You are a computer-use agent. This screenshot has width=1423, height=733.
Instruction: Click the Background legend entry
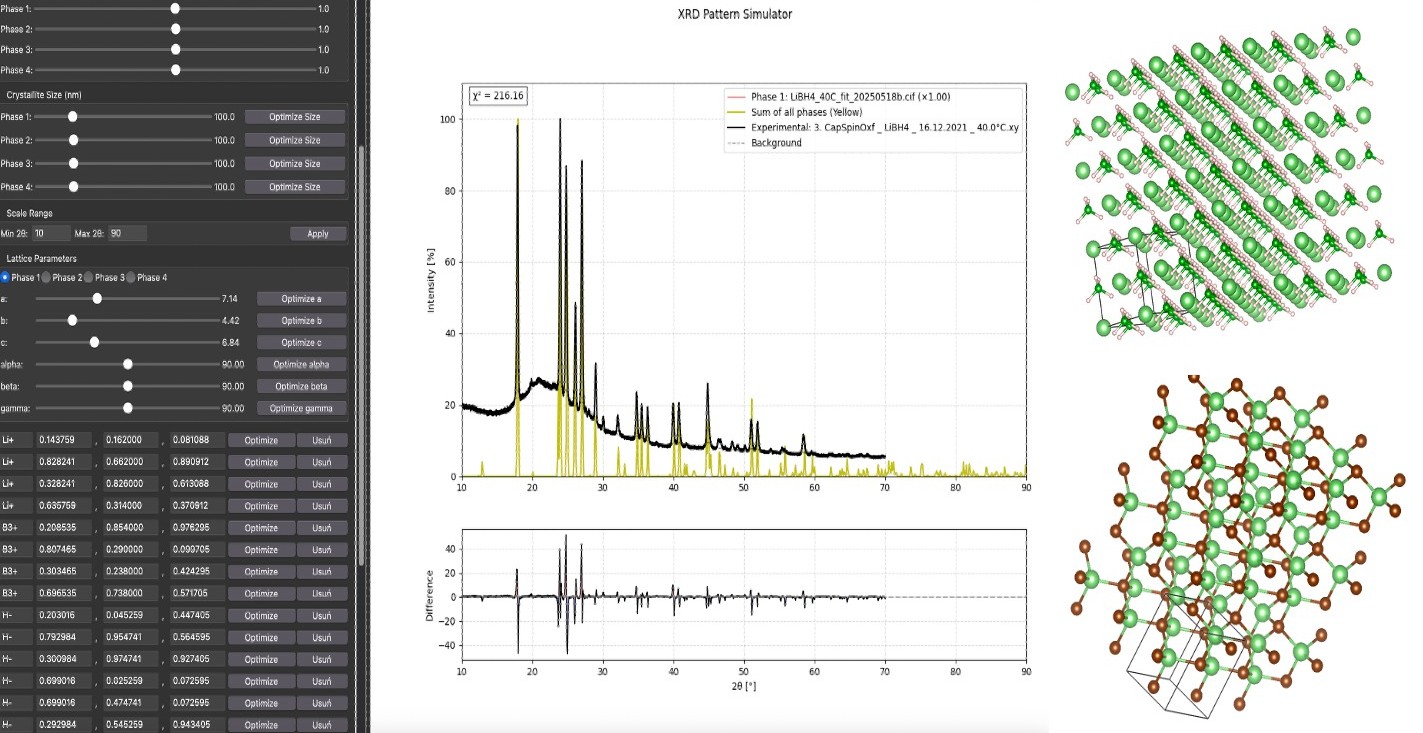(764, 143)
